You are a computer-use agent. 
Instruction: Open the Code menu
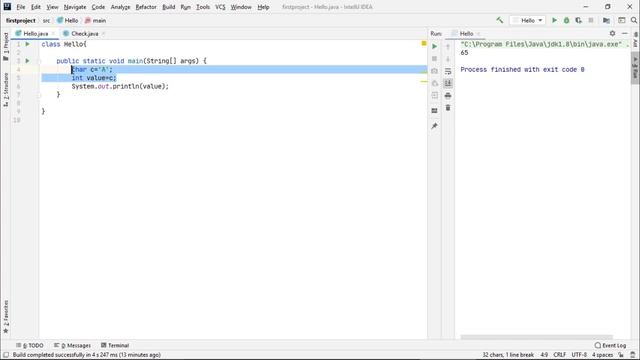tap(98, 7)
